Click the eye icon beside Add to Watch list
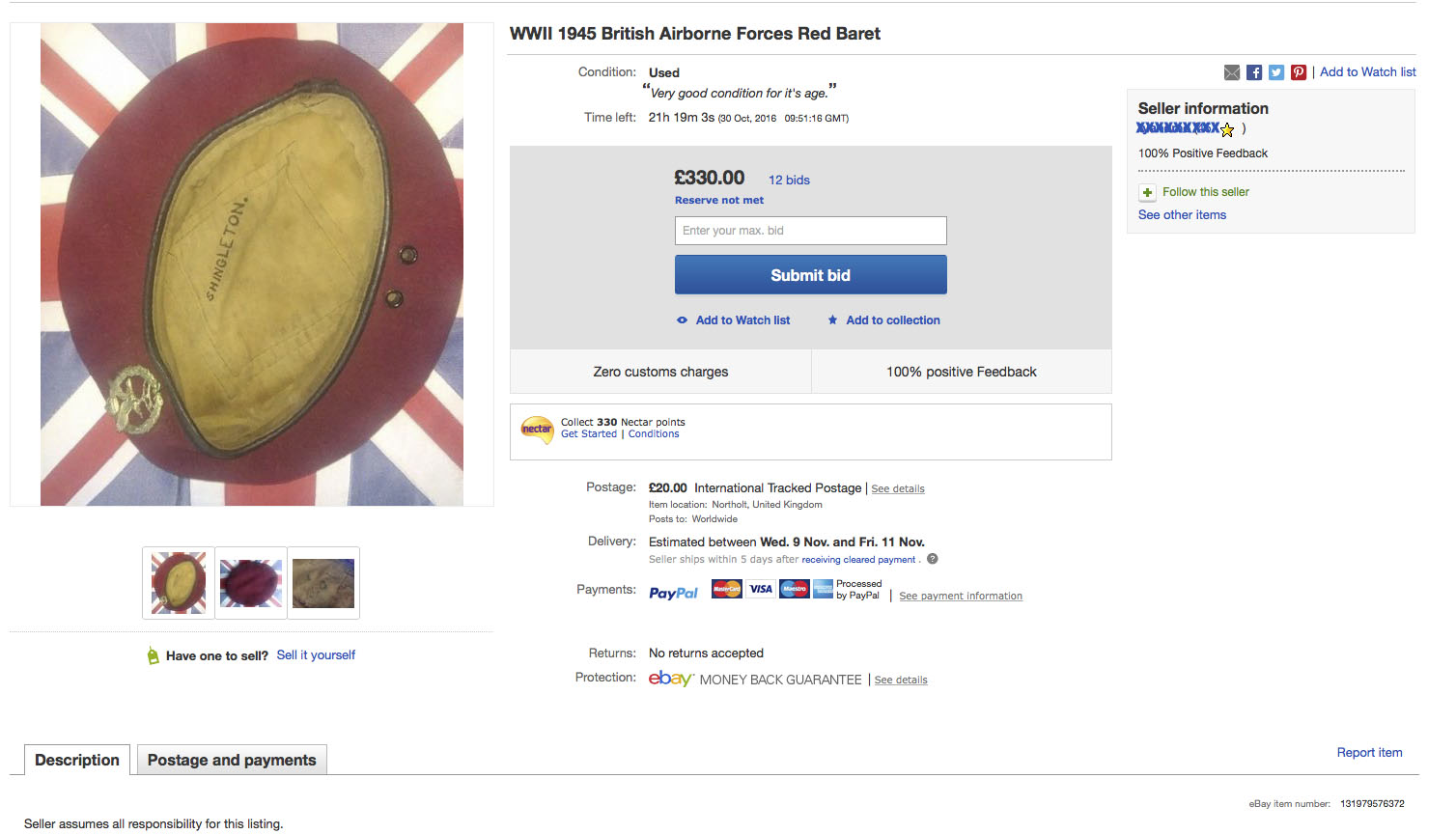 point(682,320)
